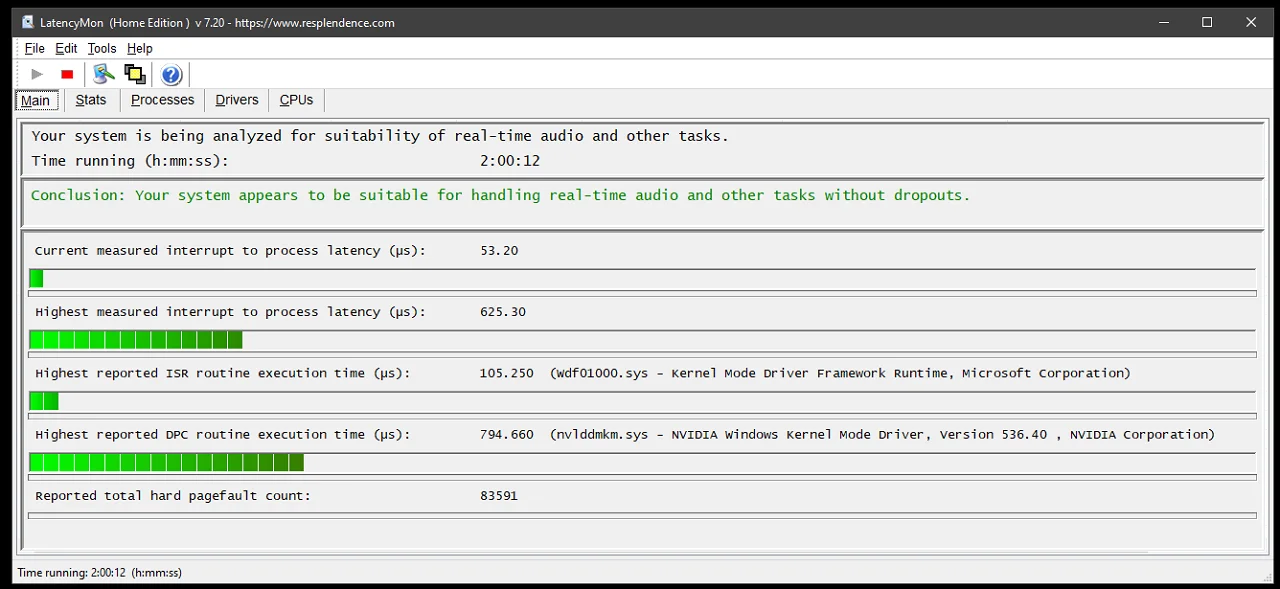Image resolution: width=1280 pixels, height=589 pixels.
Task: Minimize the LatencyMon window
Action: 1163,22
